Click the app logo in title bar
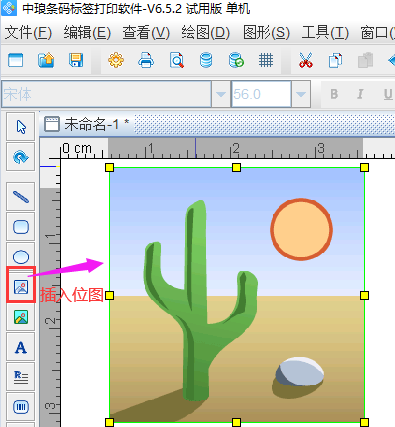The image size is (395, 427). tap(9, 8)
